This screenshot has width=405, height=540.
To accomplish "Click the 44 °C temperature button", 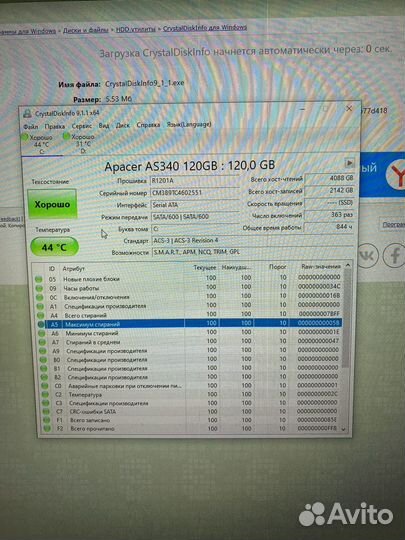I will pyautogui.click(x=54, y=247).
